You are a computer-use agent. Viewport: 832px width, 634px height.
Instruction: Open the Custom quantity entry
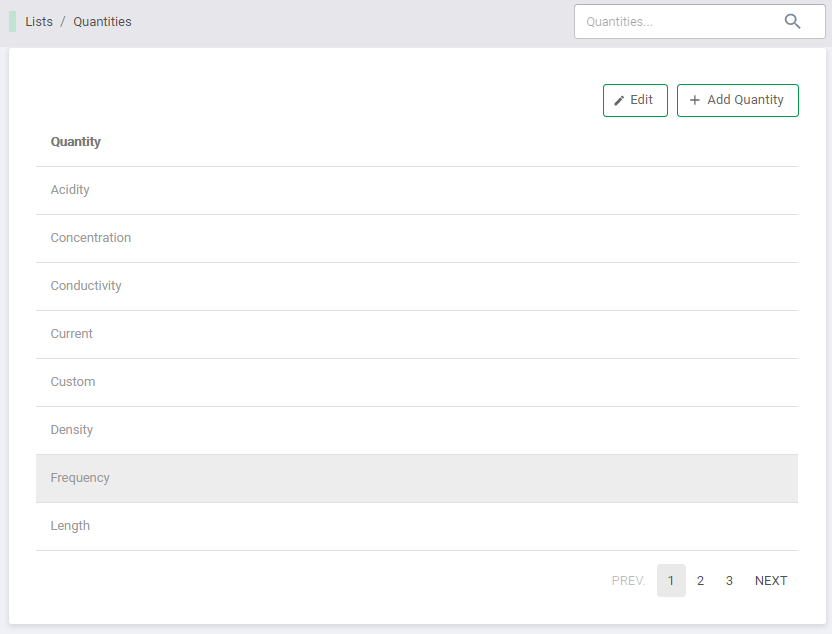(x=73, y=382)
